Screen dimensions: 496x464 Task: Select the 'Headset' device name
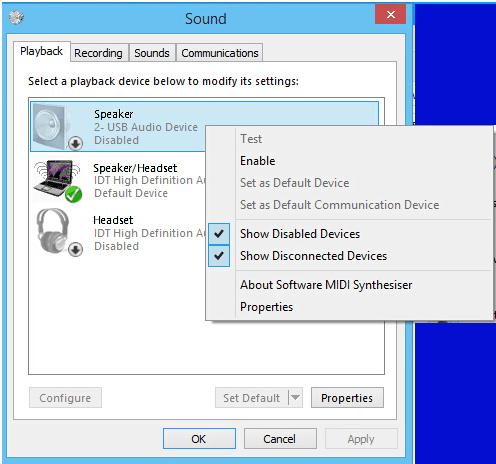[113, 220]
